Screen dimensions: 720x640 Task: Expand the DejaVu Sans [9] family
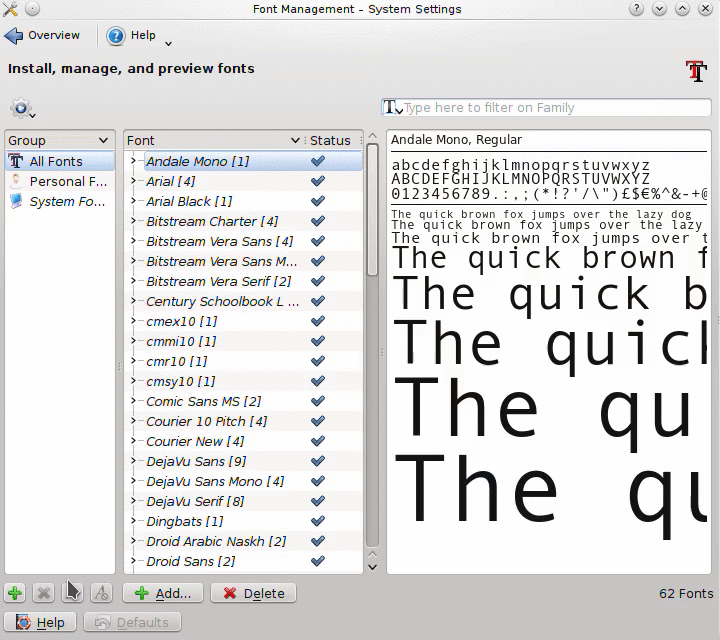pyautogui.click(x=133, y=461)
